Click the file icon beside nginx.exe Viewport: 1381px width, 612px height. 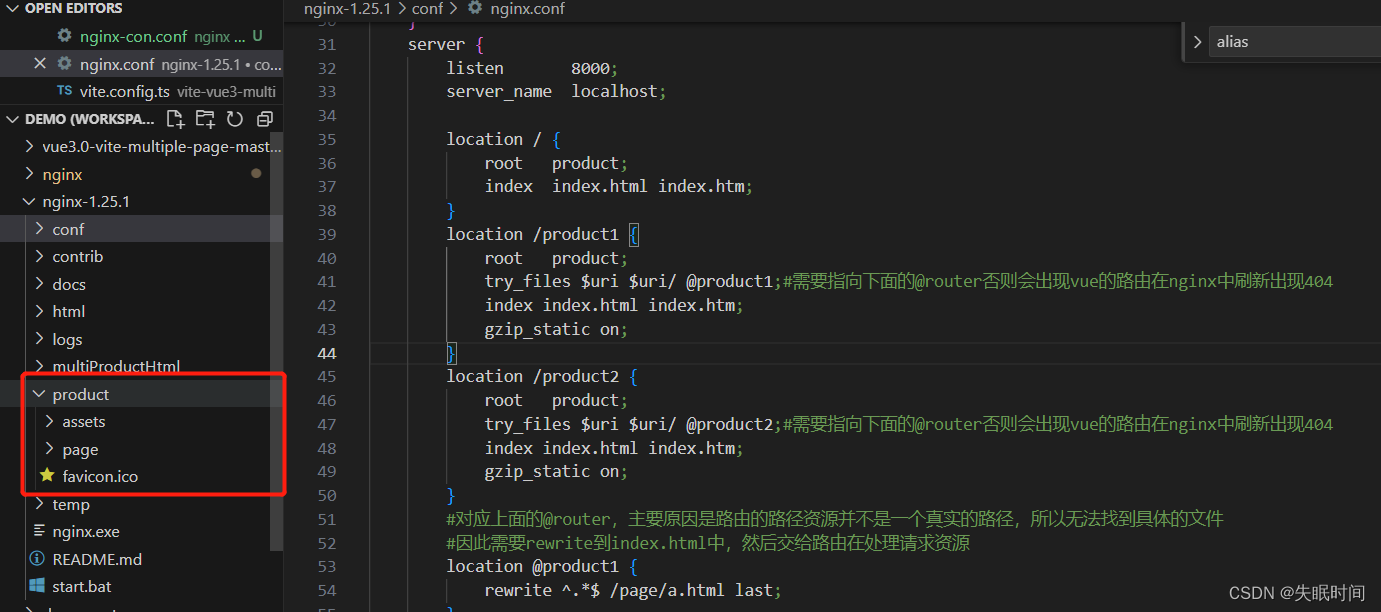coord(40,531)
